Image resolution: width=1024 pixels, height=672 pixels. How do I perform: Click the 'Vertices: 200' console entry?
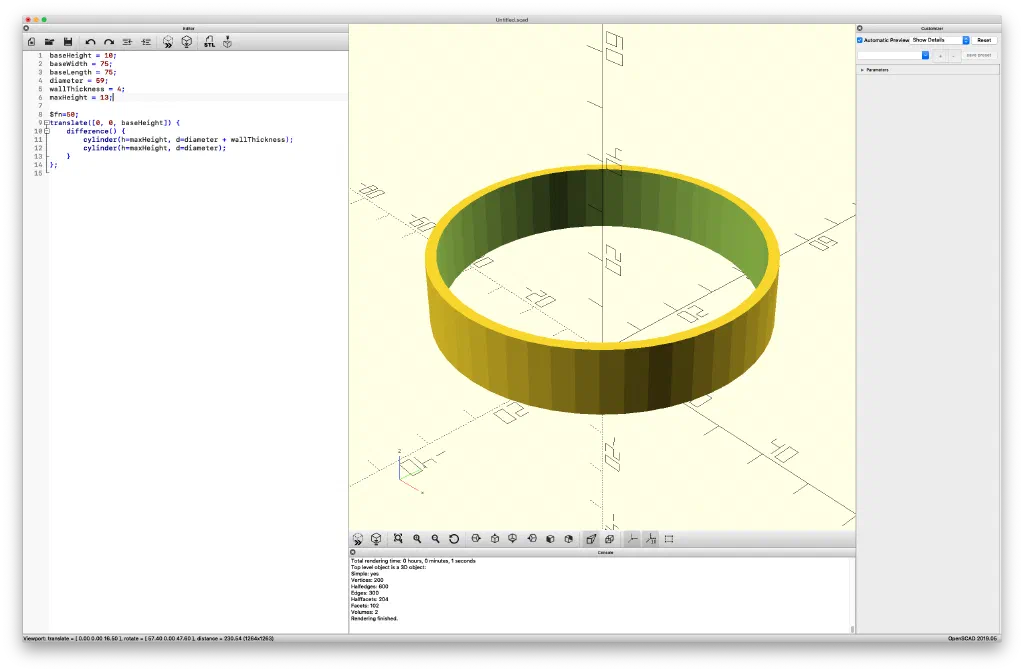point(367,580)
